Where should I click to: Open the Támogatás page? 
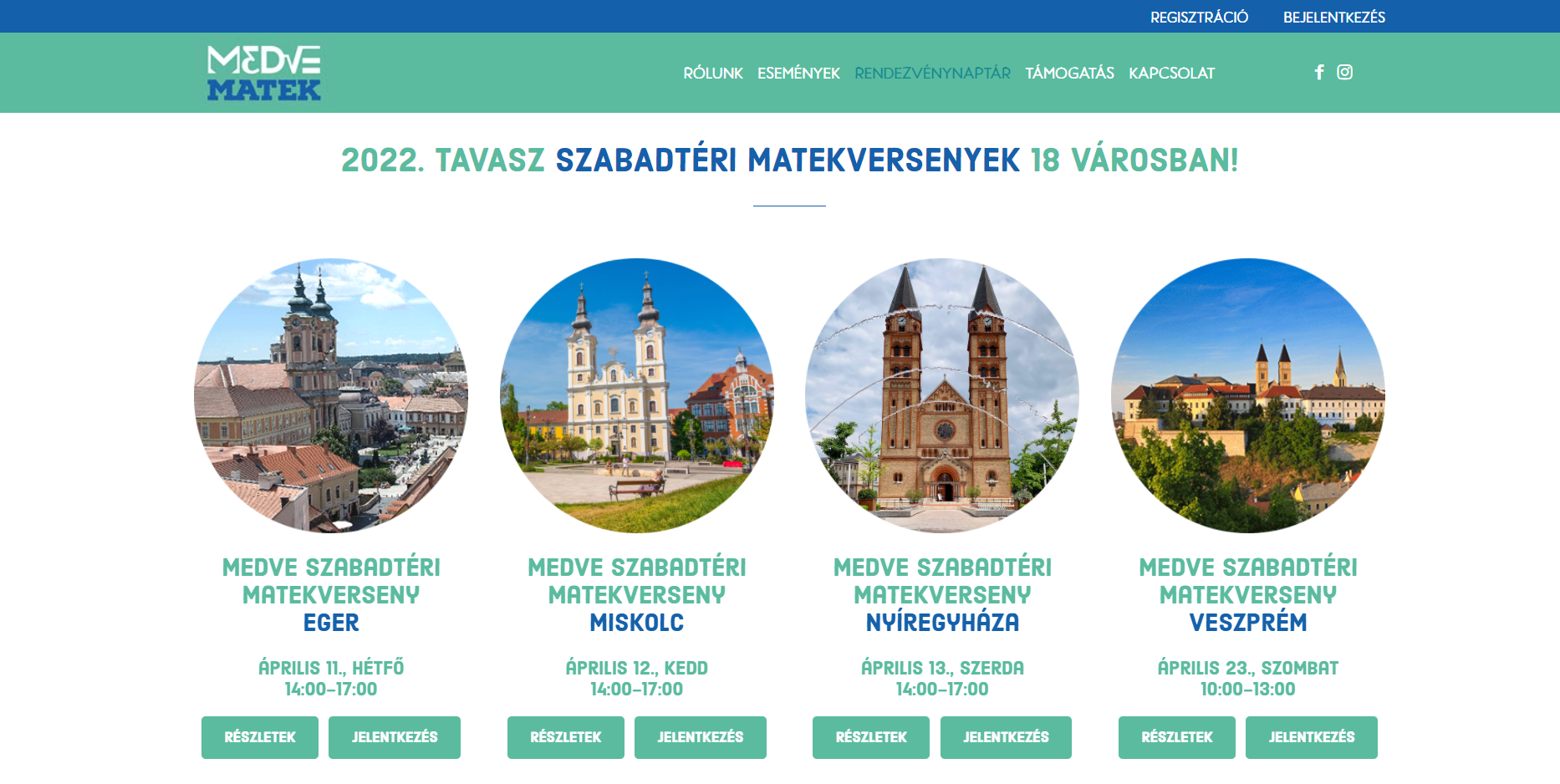point(1069,74)
